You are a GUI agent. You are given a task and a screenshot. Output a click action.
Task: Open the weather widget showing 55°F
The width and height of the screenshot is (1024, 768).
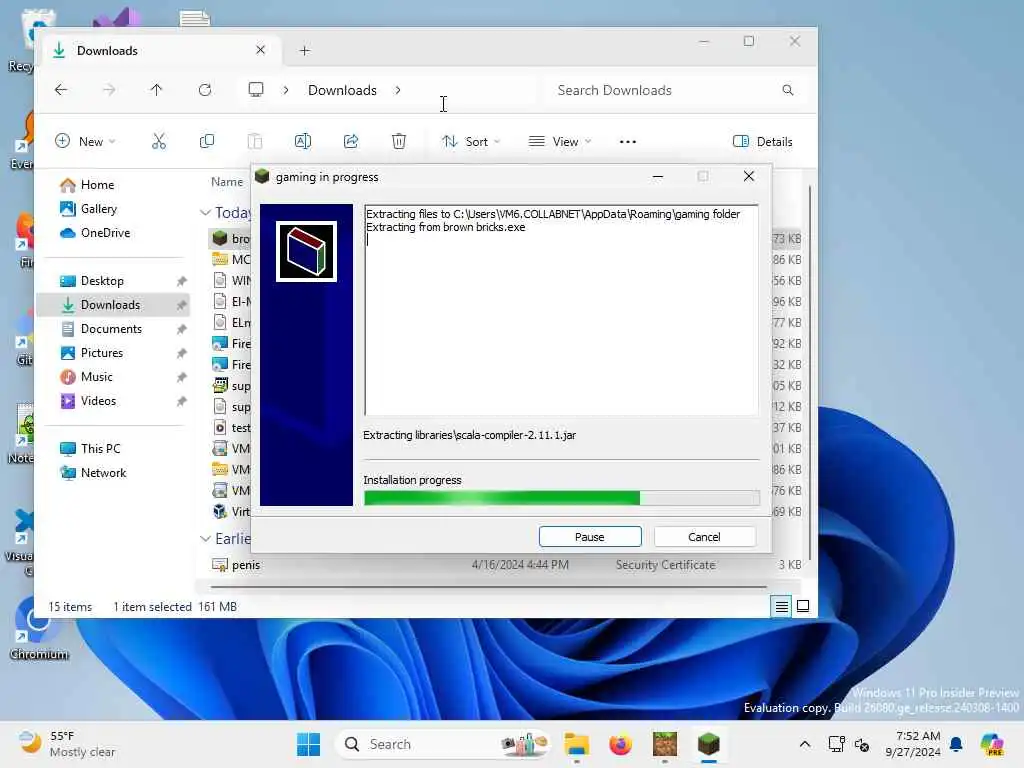[67, 744]
